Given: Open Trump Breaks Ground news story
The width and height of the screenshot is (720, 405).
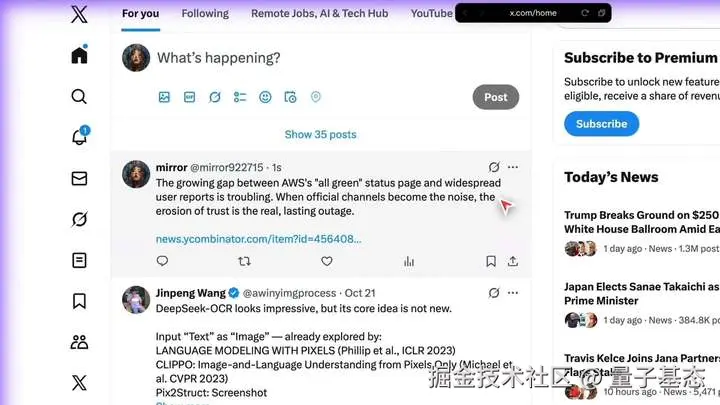Looking at the screenshot, I should (x=641, y=222).
